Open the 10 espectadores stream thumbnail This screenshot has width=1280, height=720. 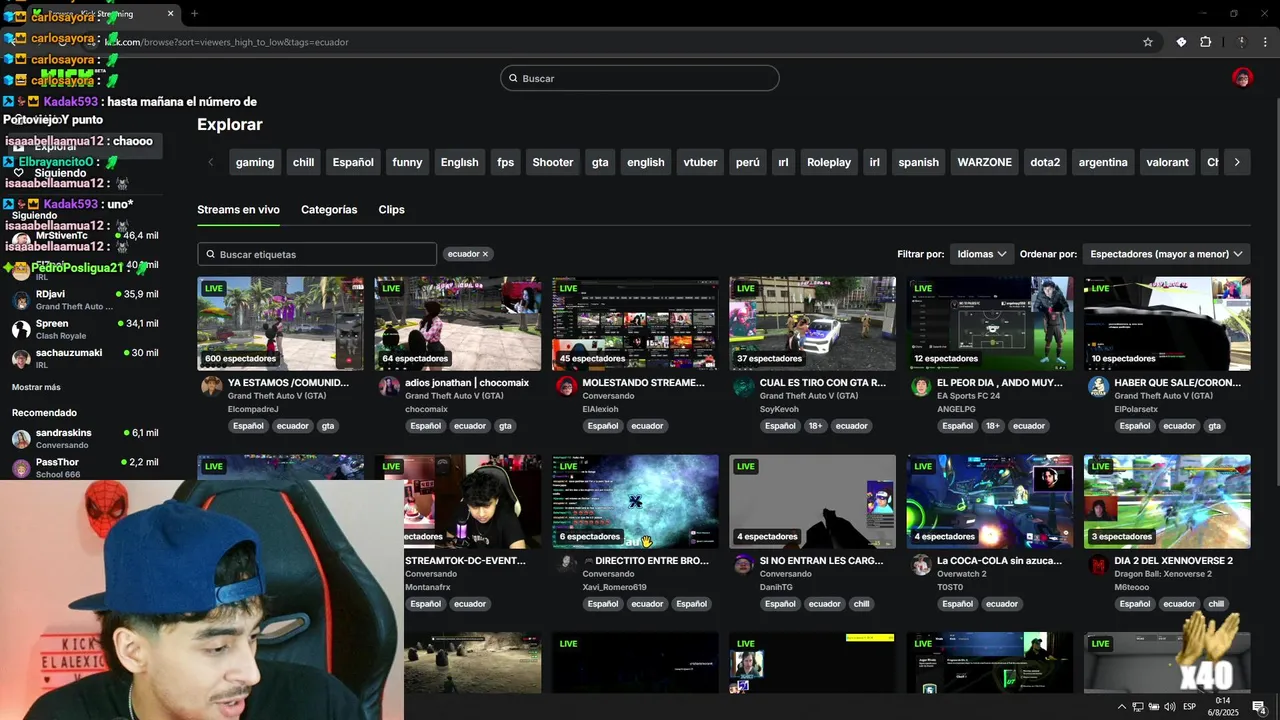pos(1167,324)
